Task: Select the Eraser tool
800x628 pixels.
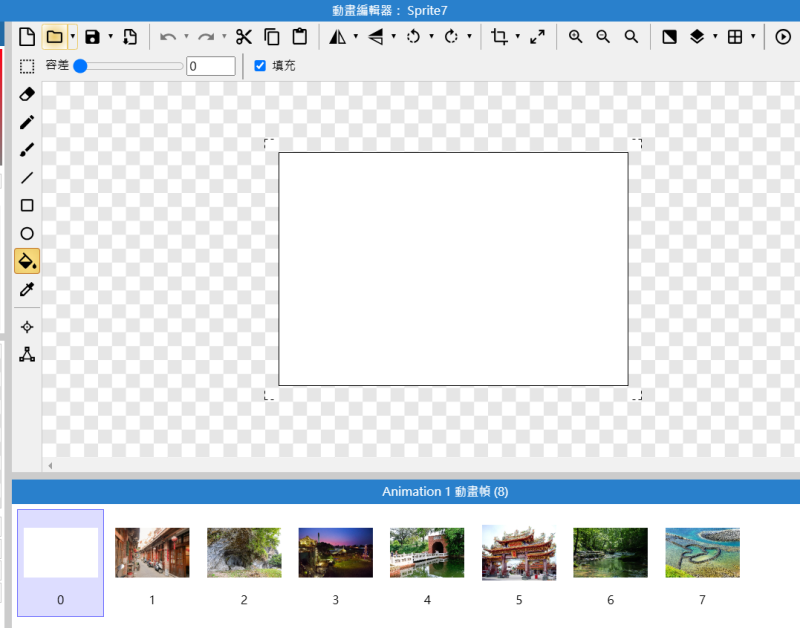Action: 27,94
